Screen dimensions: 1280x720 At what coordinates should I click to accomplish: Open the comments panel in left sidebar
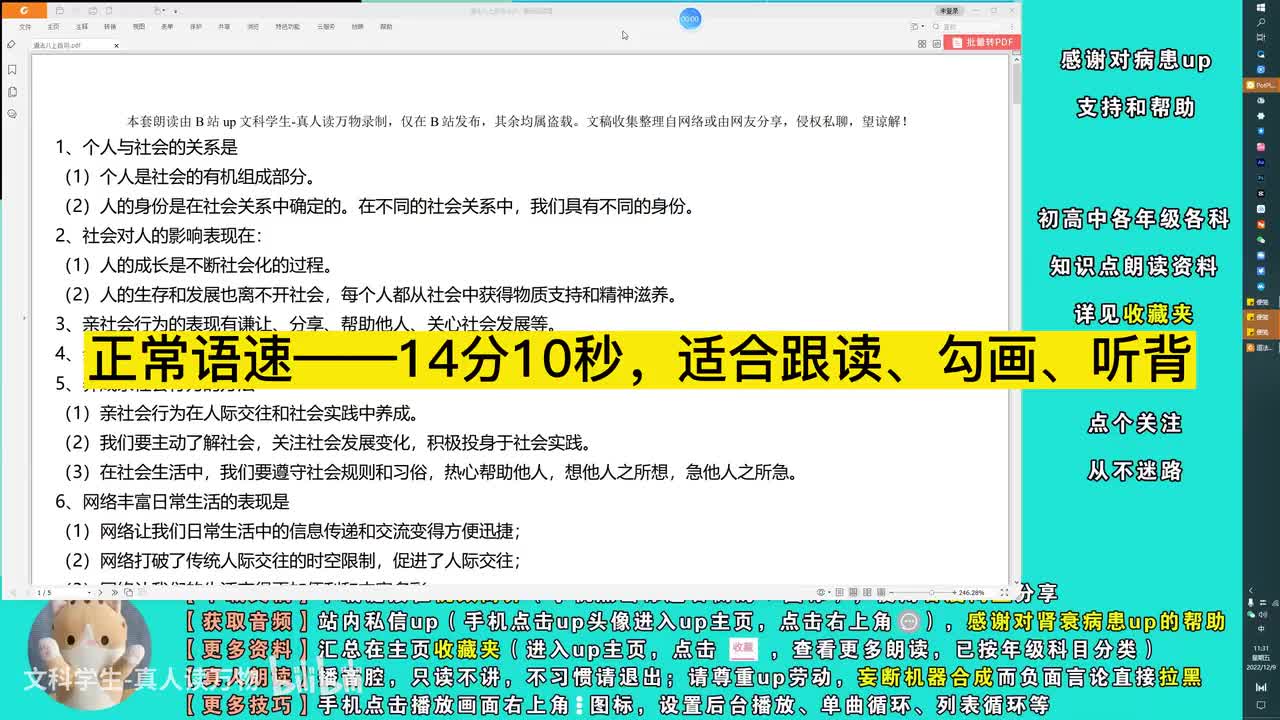tap(12, 114)
